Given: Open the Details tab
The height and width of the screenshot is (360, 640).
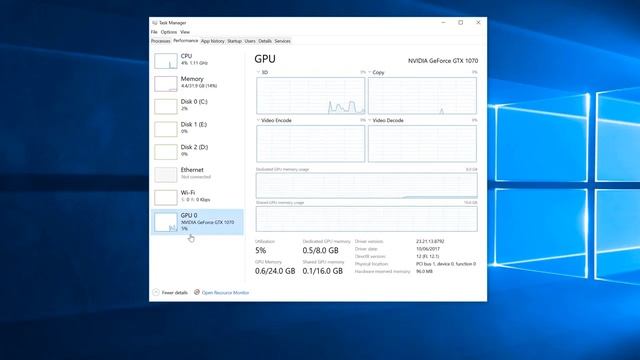Looking at the screenshot, I should point(265,41).
